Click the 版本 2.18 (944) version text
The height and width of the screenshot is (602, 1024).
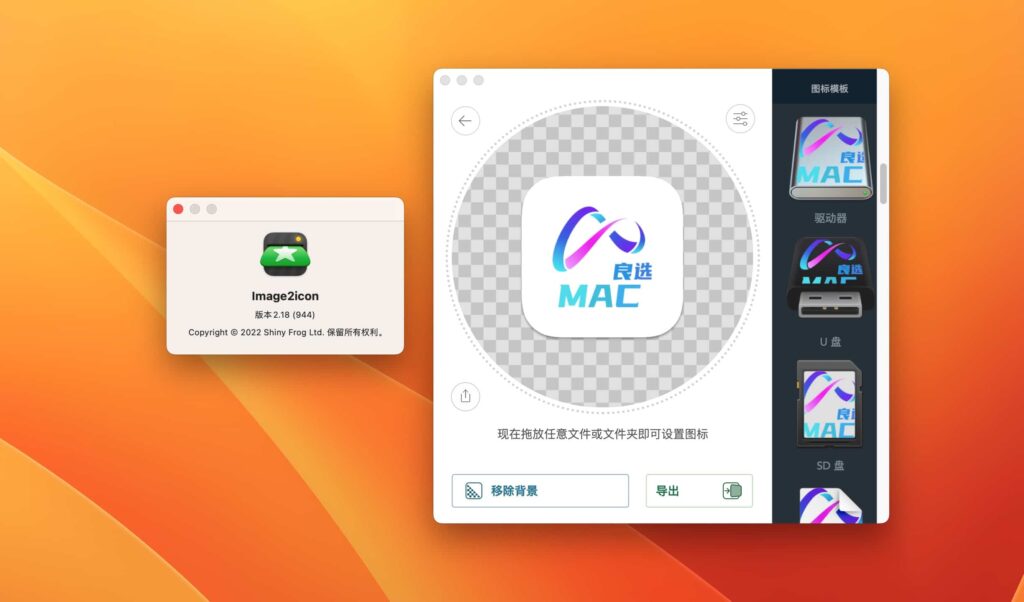286,315
